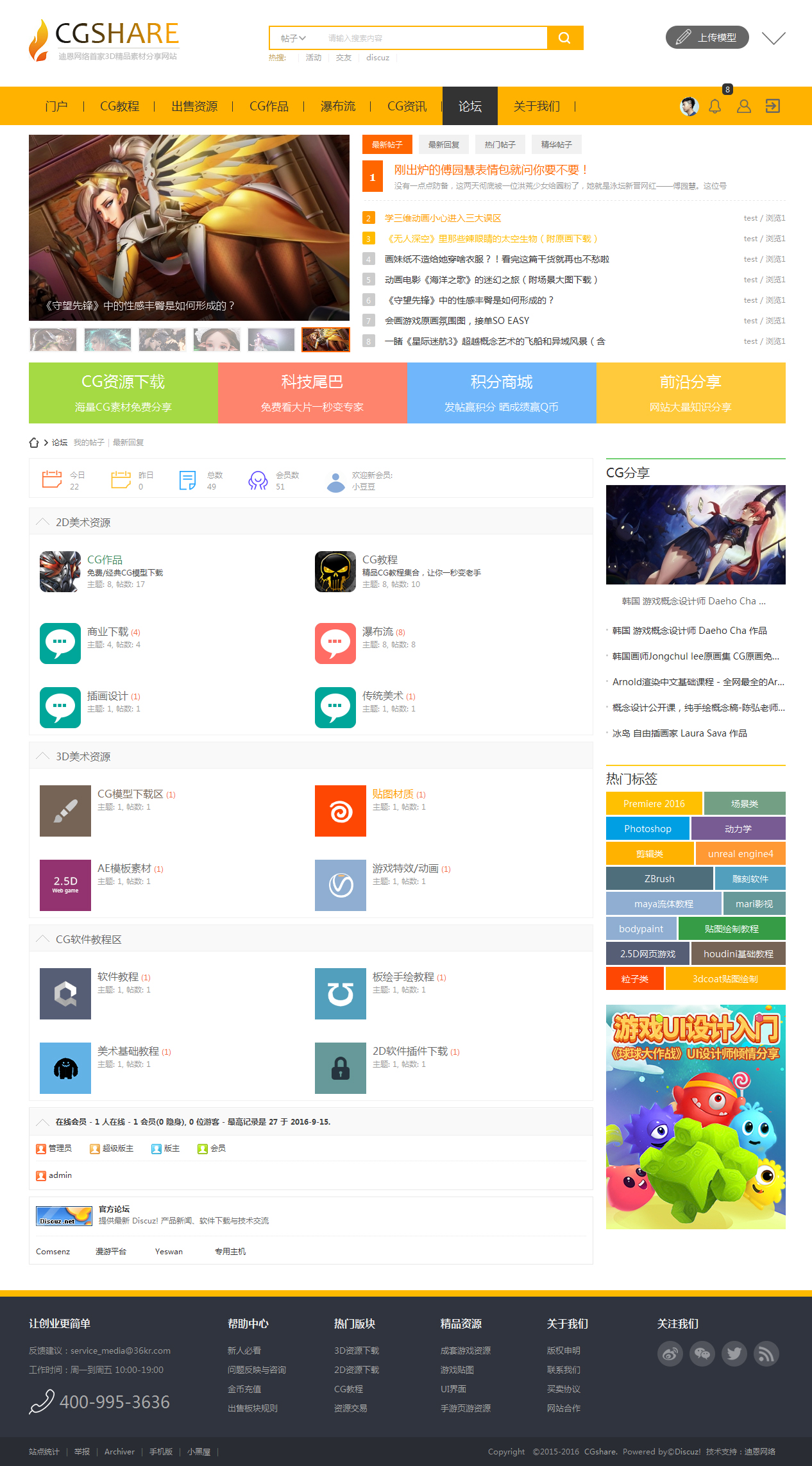Click 商业下载 chat bubble icon
812x1466 pixels.
pos(60,644)
